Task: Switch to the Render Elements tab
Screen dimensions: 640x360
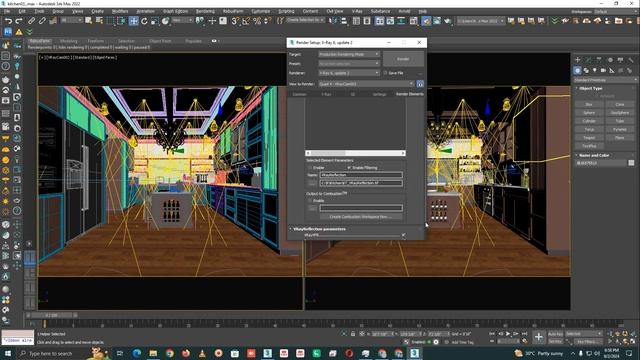Action: tap(410, 94)
